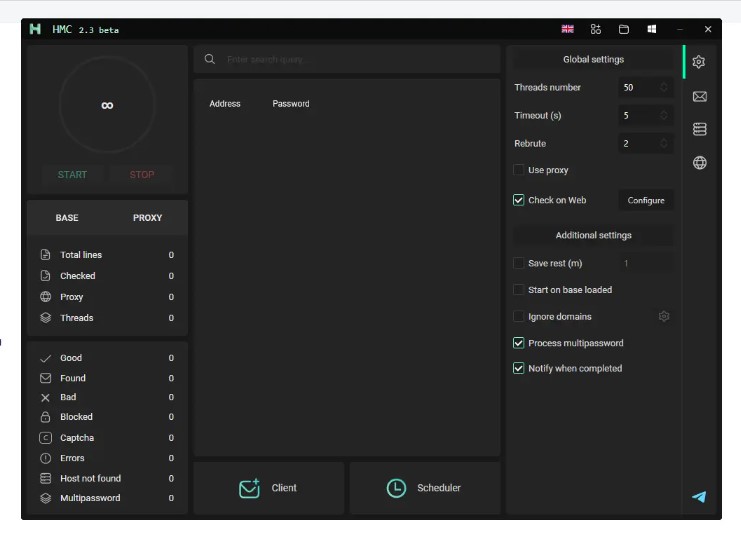Switch to the BASE tab

[x=67, y=218]
